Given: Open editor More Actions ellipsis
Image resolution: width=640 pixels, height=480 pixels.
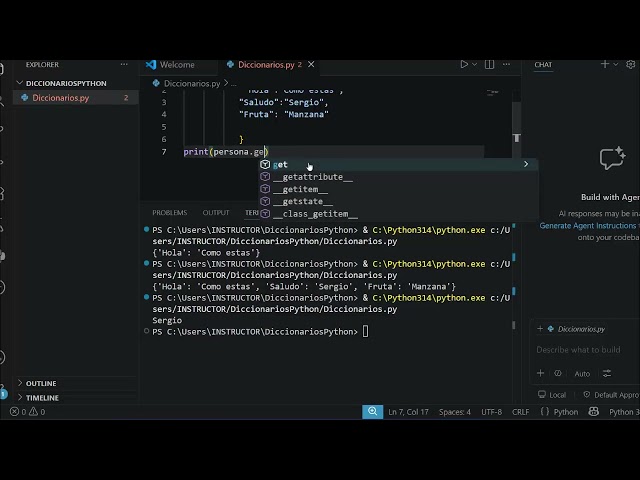Looking at the screenshot, I should [x=506, y=64].
